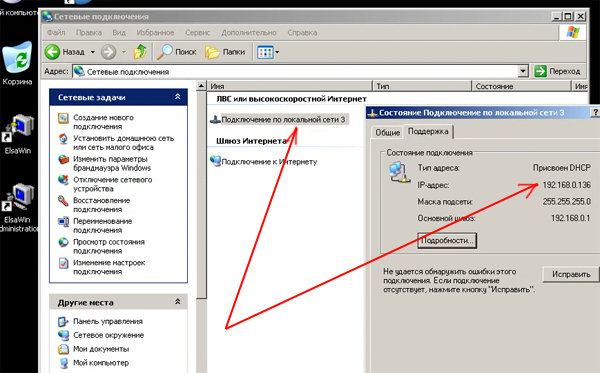Image resolution: width=600 pixels, height=373 pixels.
Task: Open the Корзина desktop icon
Action: [x=17, y=63]
